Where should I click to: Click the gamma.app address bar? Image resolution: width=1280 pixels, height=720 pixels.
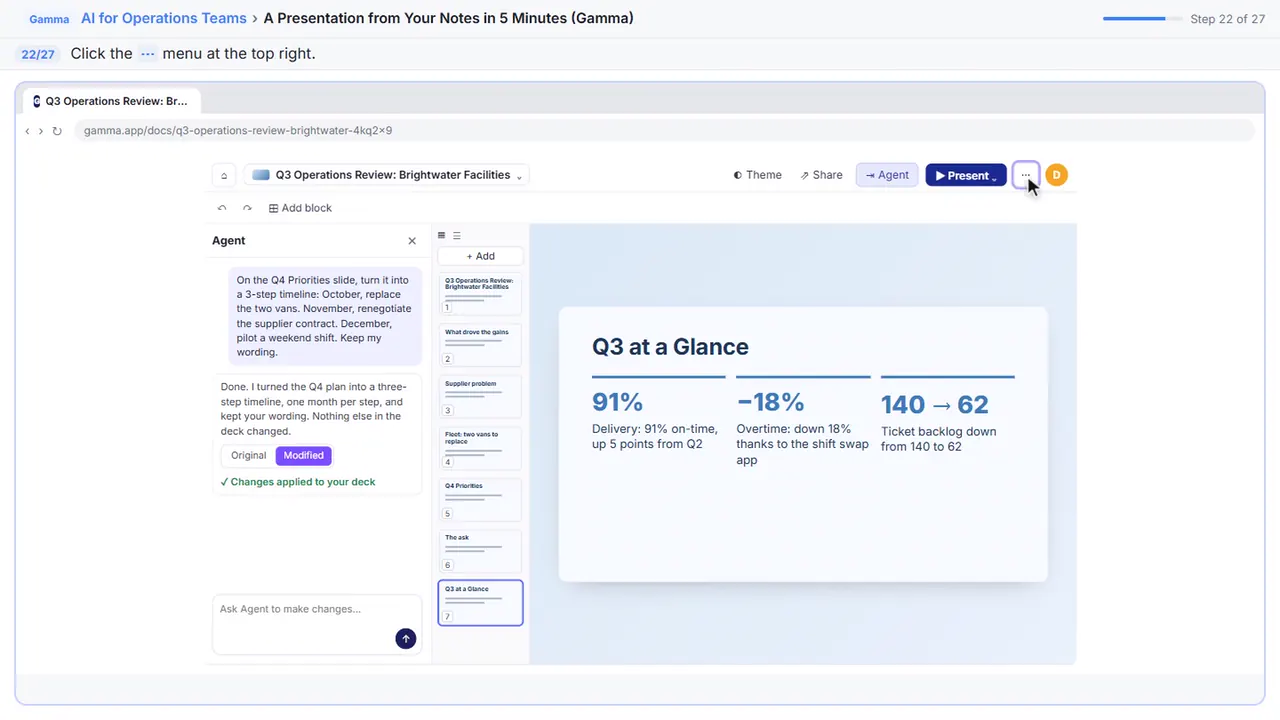pos(664,131)
